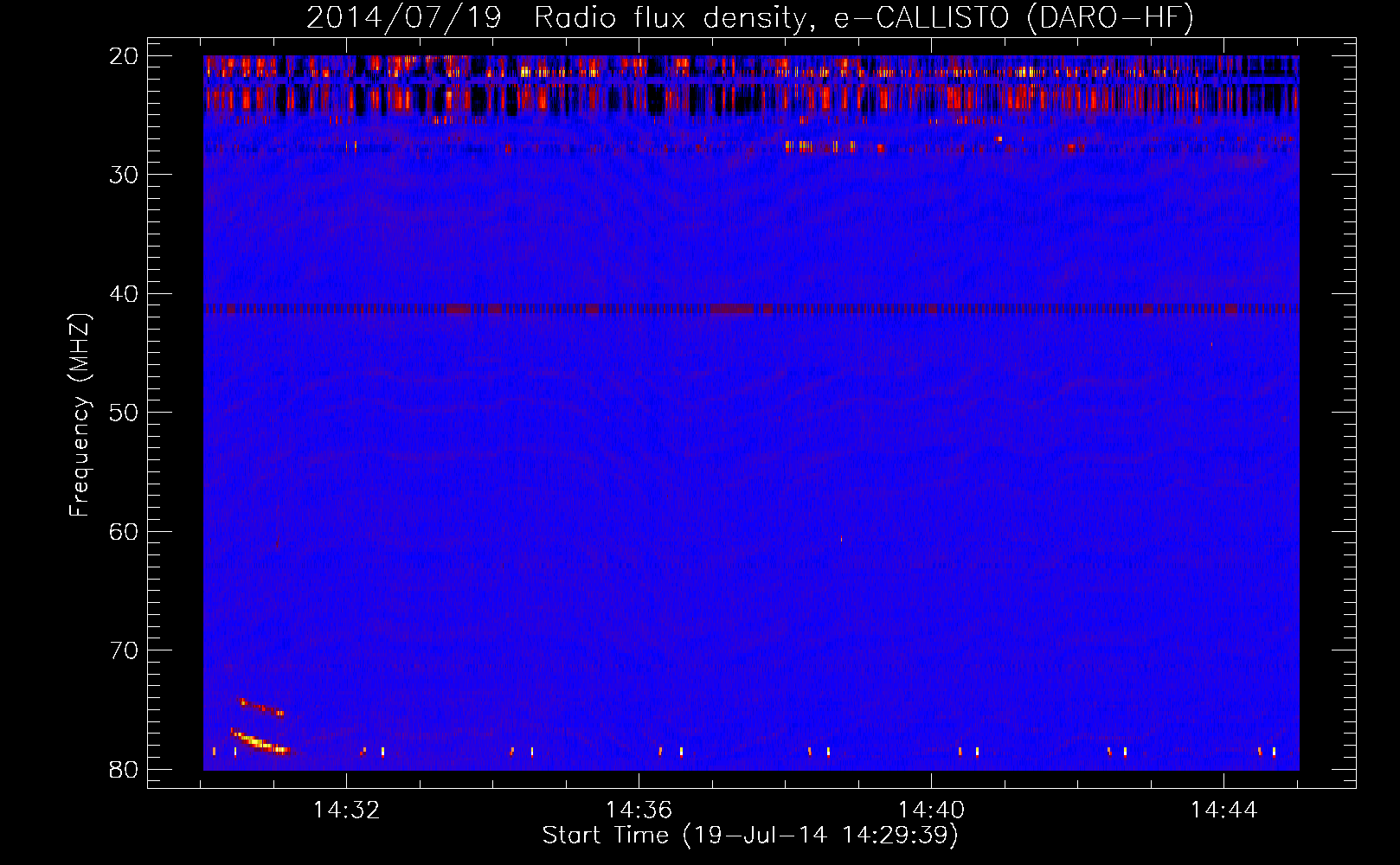Click the 40 frequency tick label
Screen dimensions: 1400x865
124,294
